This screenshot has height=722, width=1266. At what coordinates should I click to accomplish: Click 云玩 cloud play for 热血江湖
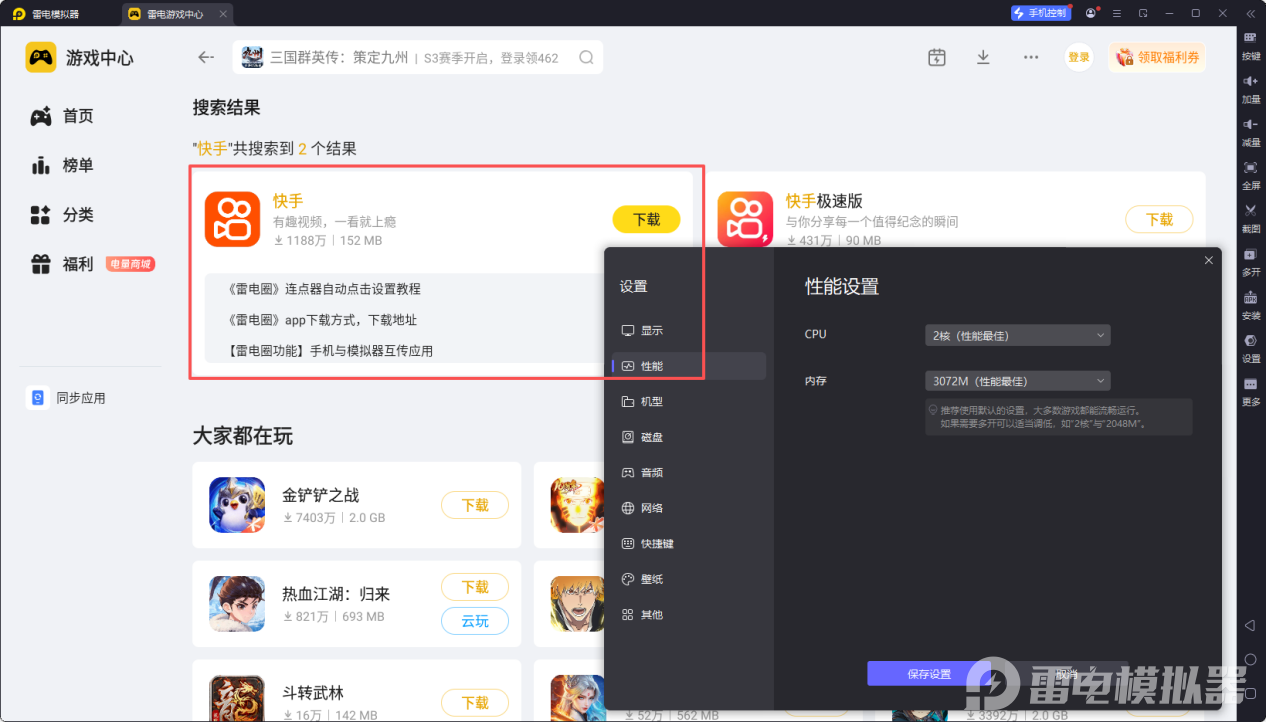tap(475, 621)
